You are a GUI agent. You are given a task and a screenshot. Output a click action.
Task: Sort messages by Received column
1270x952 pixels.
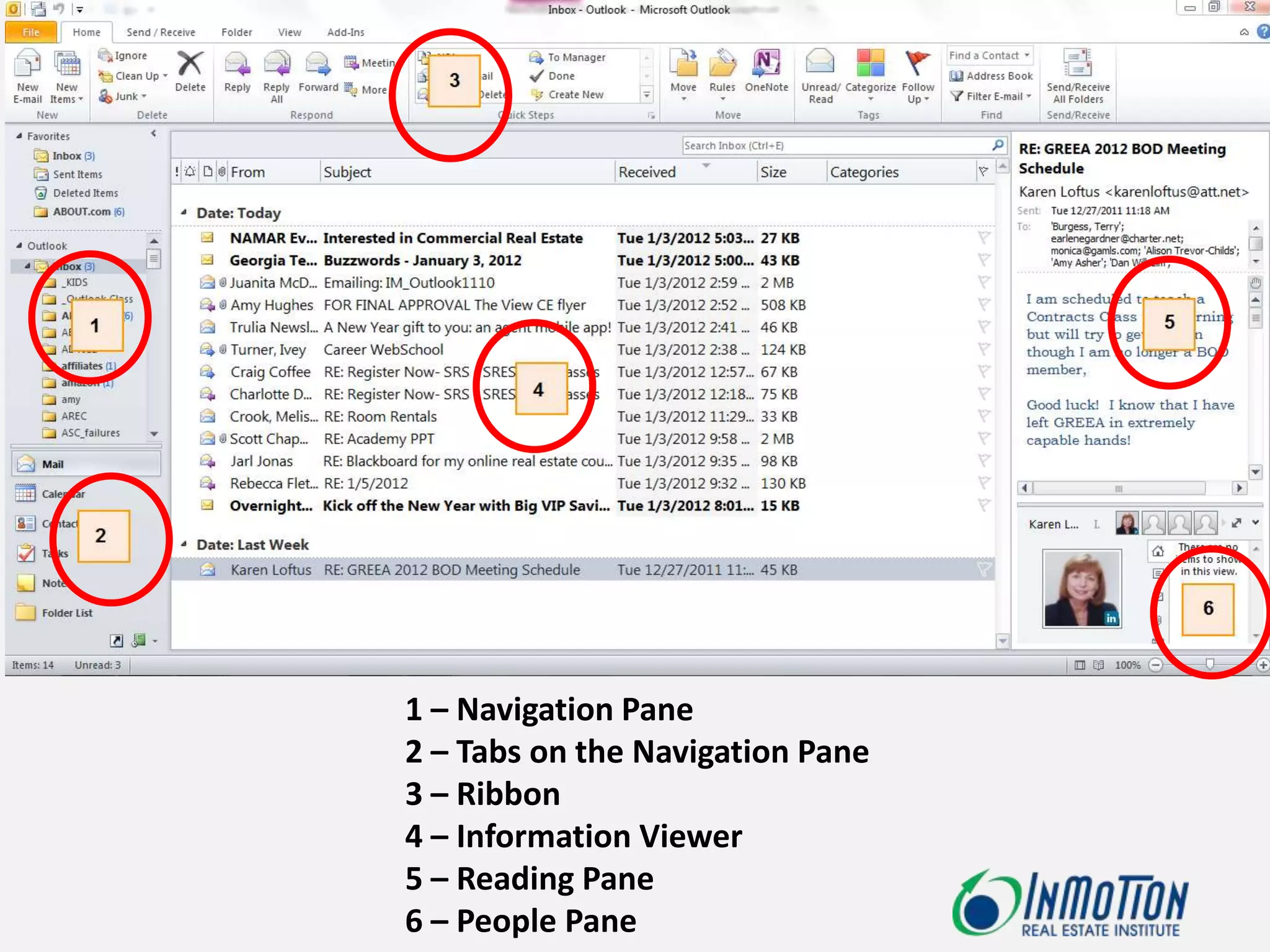coord(685,172)
